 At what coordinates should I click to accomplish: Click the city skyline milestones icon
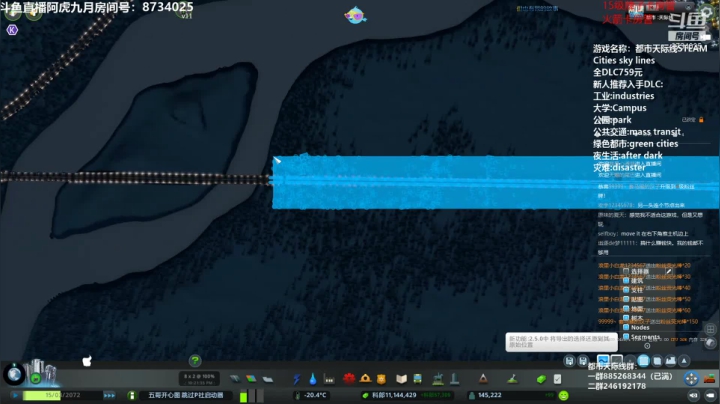pos(41,372)
